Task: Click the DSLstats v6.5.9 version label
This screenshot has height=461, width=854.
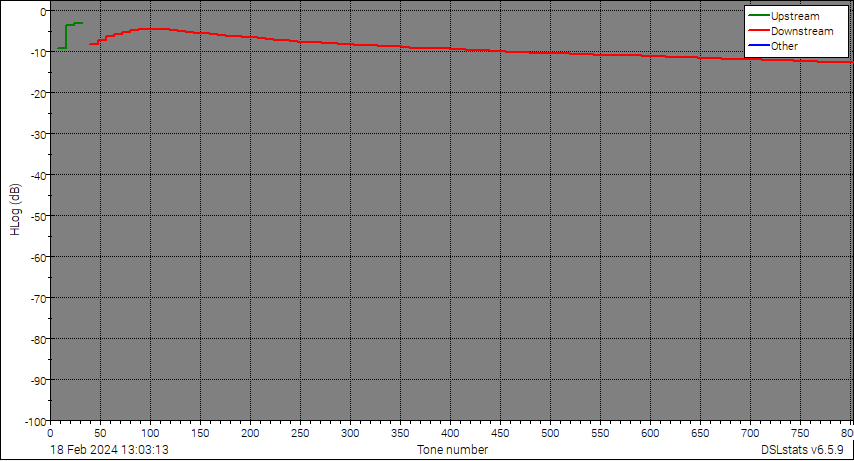Action: (x=802, y=450)
